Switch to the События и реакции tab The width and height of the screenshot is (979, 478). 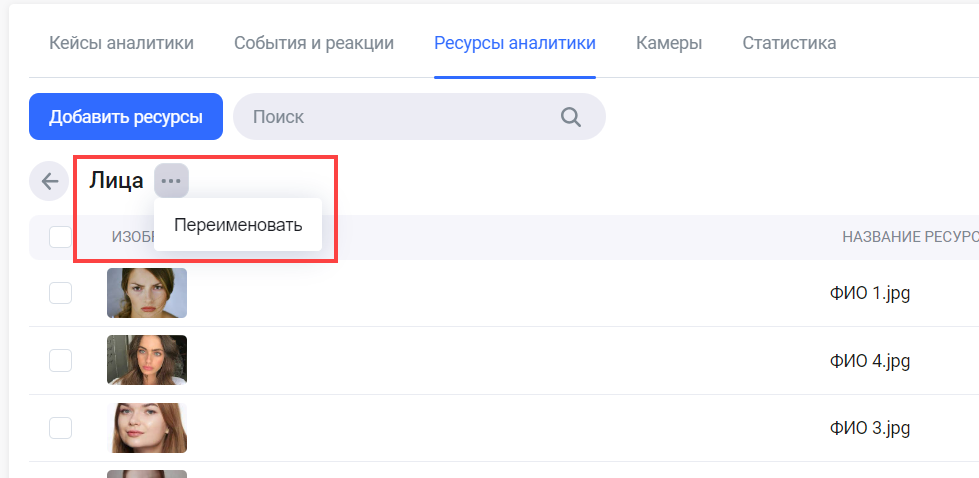[314, 43]
